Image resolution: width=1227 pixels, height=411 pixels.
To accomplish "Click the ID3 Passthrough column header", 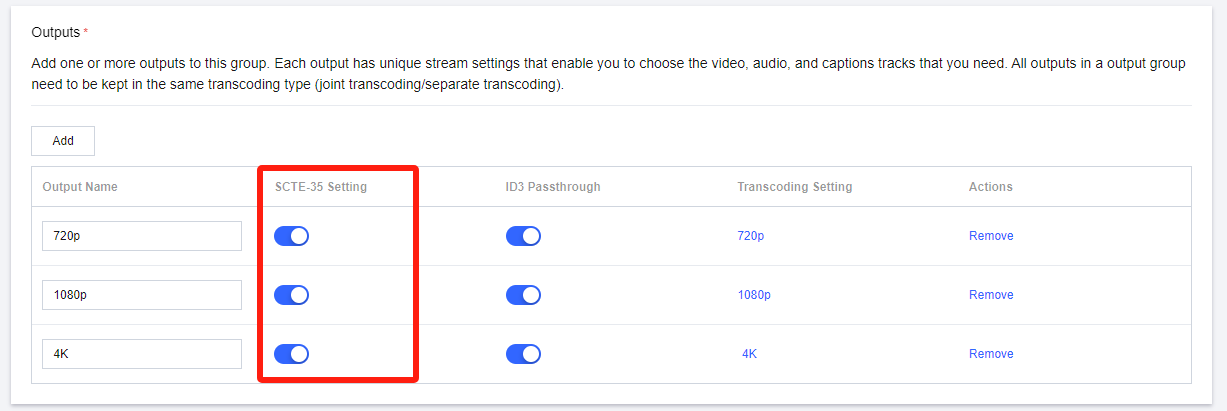I will (553, 187).
